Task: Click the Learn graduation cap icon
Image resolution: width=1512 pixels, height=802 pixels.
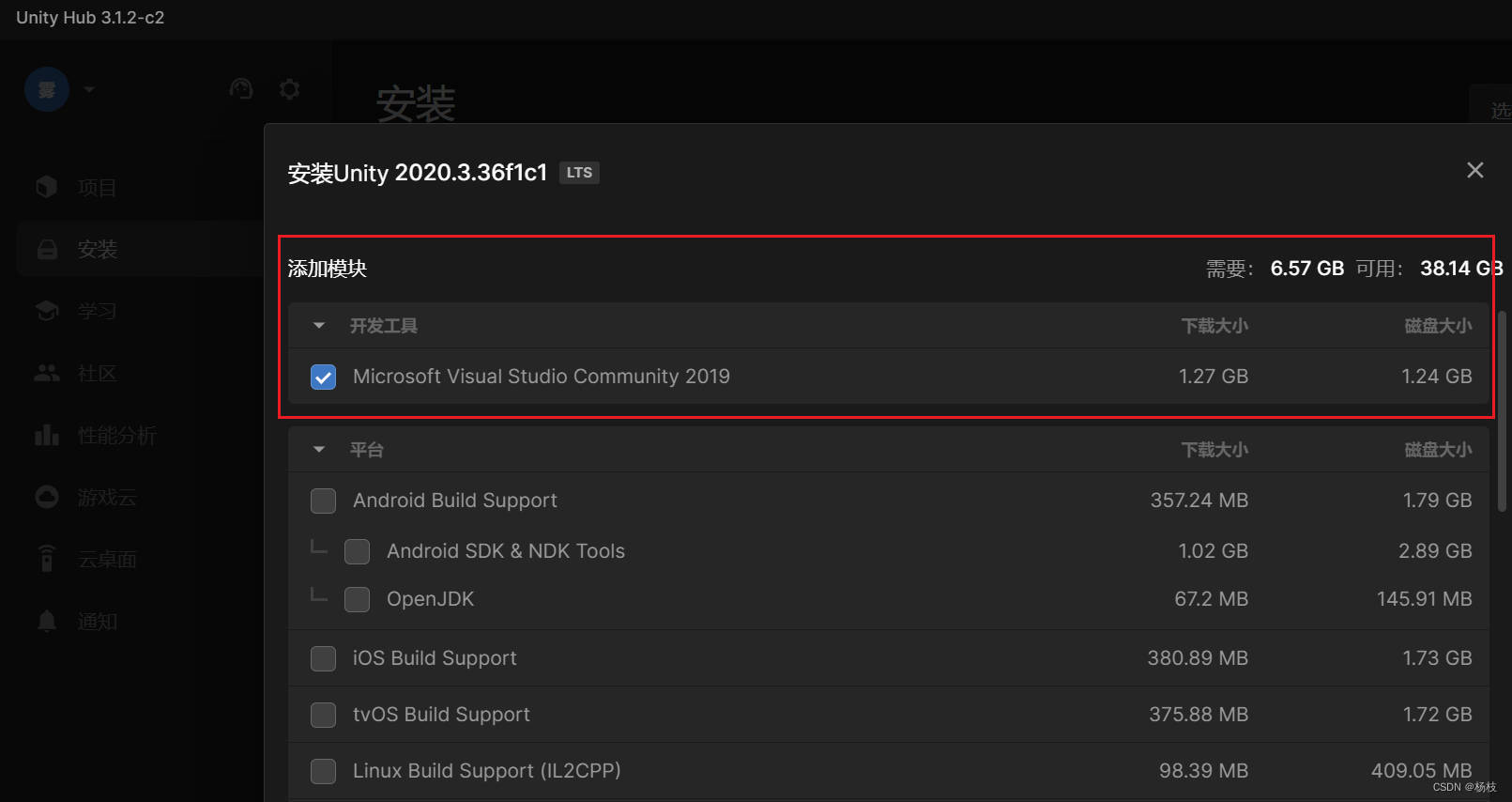Action: point(47,311)
